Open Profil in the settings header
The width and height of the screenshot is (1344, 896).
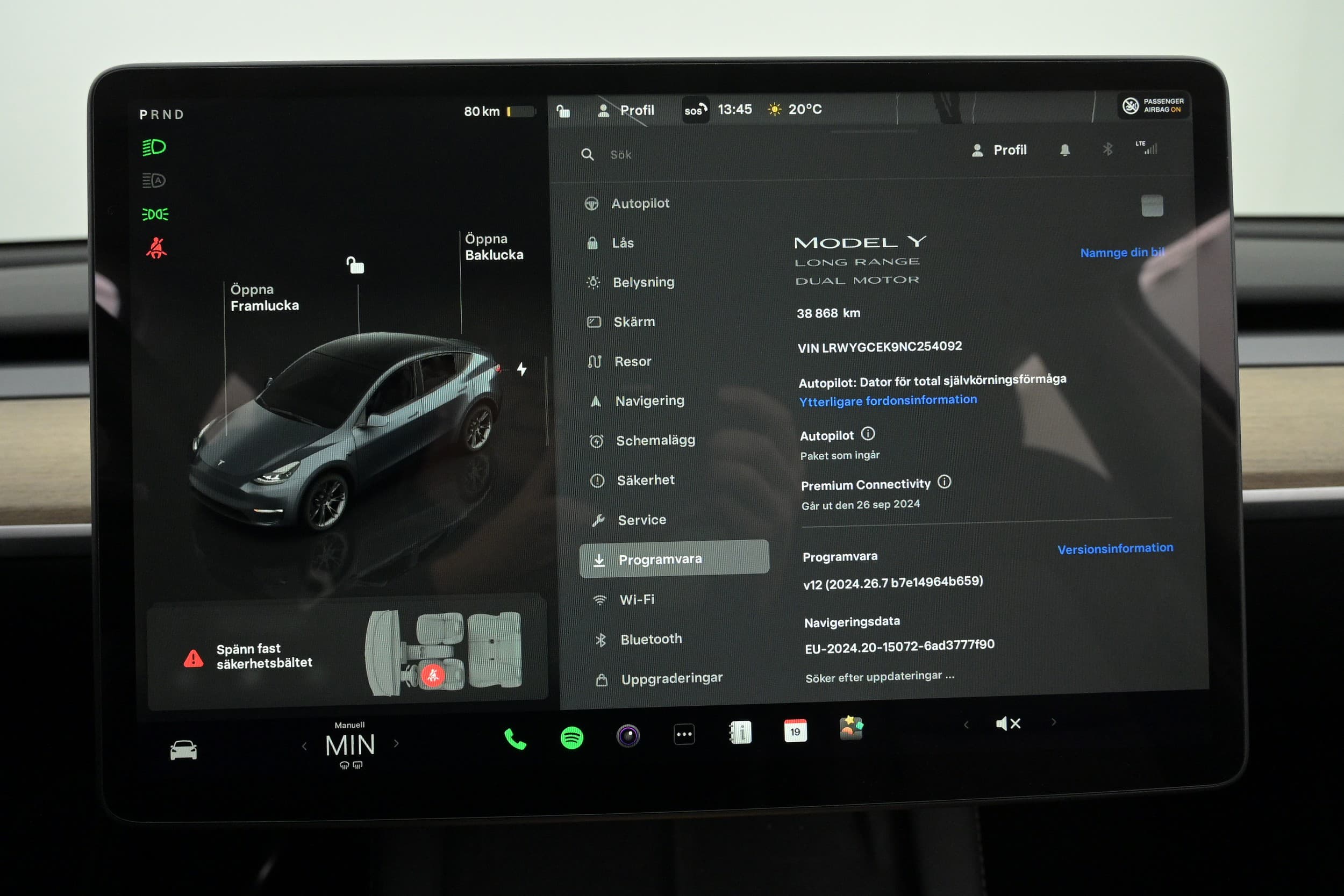tap(999, 150)
